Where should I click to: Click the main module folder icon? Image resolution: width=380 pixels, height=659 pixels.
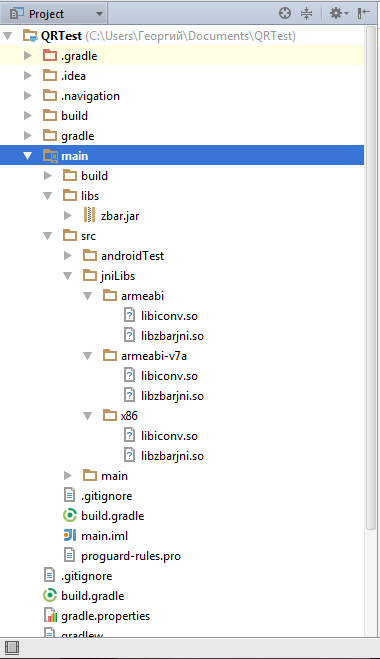[50, 156]
